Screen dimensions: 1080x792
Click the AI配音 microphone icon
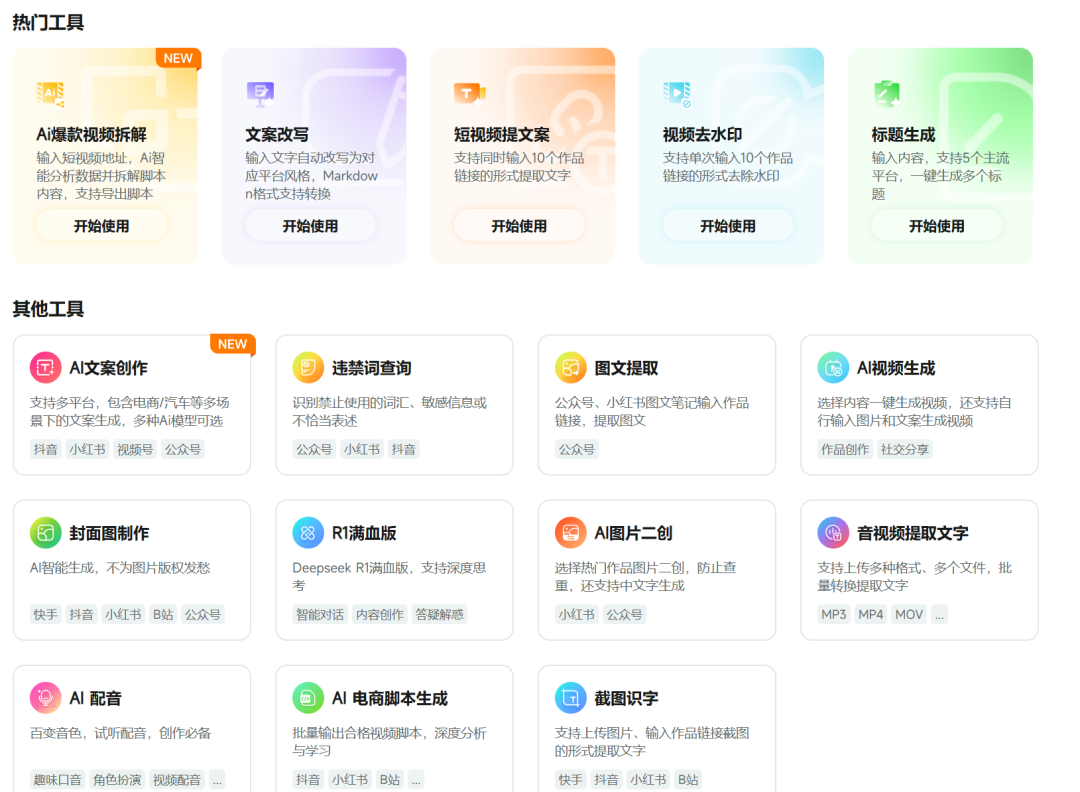tap(48, 698)
